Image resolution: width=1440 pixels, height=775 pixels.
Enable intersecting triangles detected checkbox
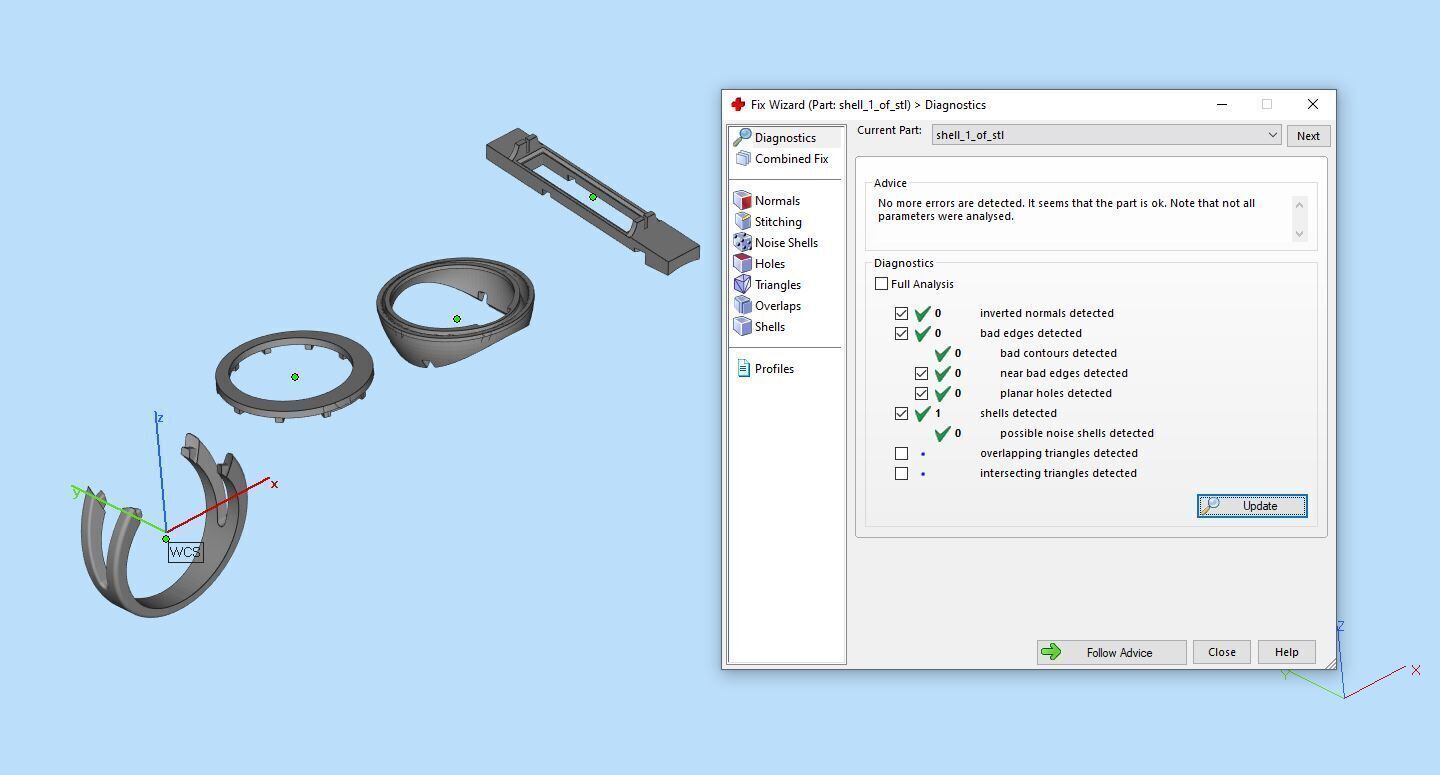click(901, 473)
